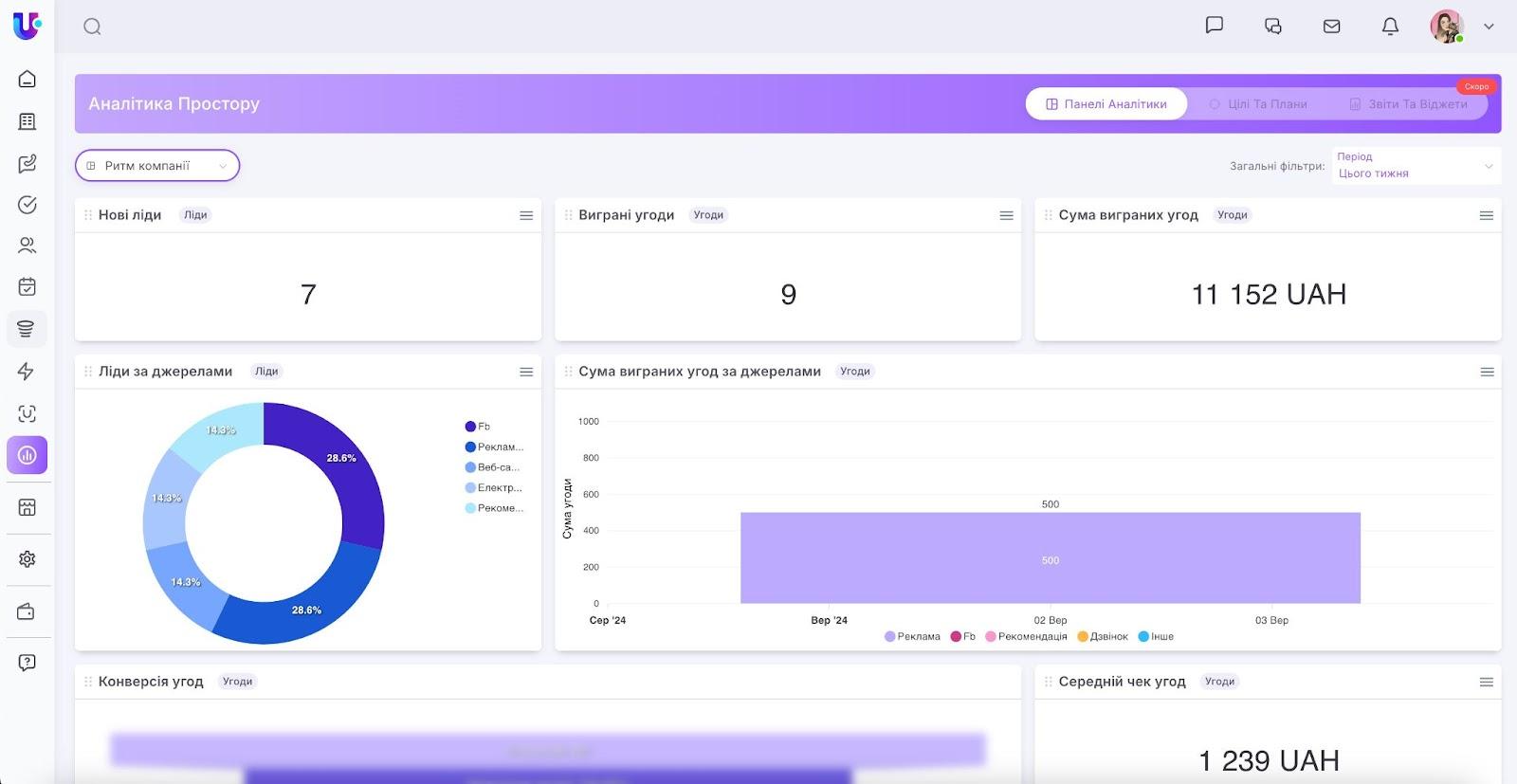Expand the user profile chevron
Screen dimensions: 1517x784
pos(1489,27)
